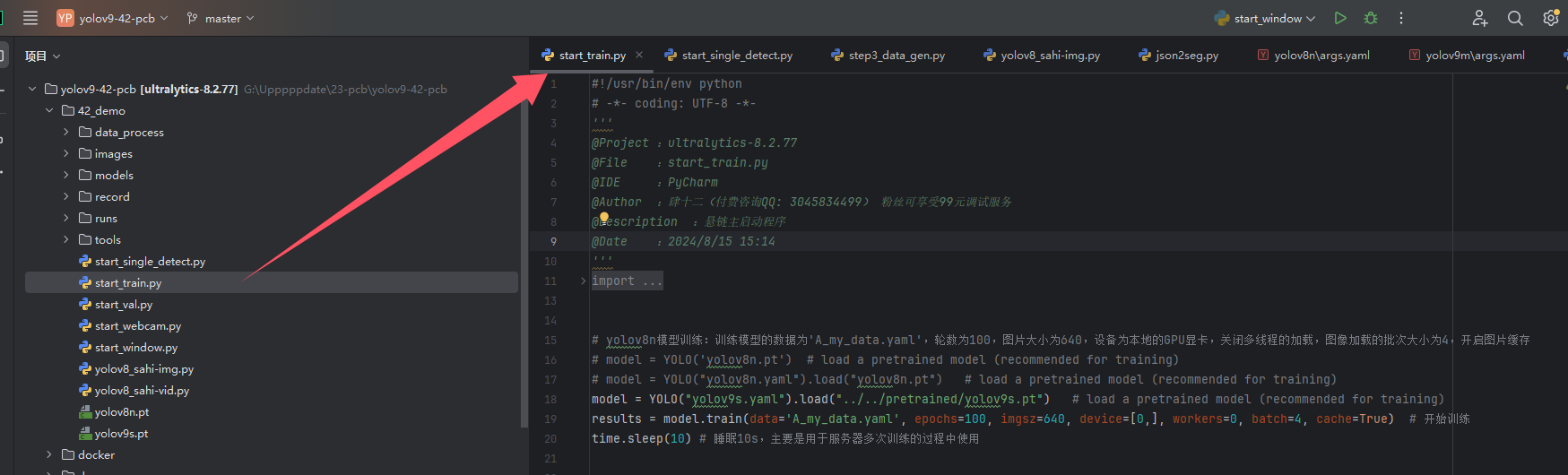
Task: Click the start_train.py editor tab
Action: coord(592,56)
